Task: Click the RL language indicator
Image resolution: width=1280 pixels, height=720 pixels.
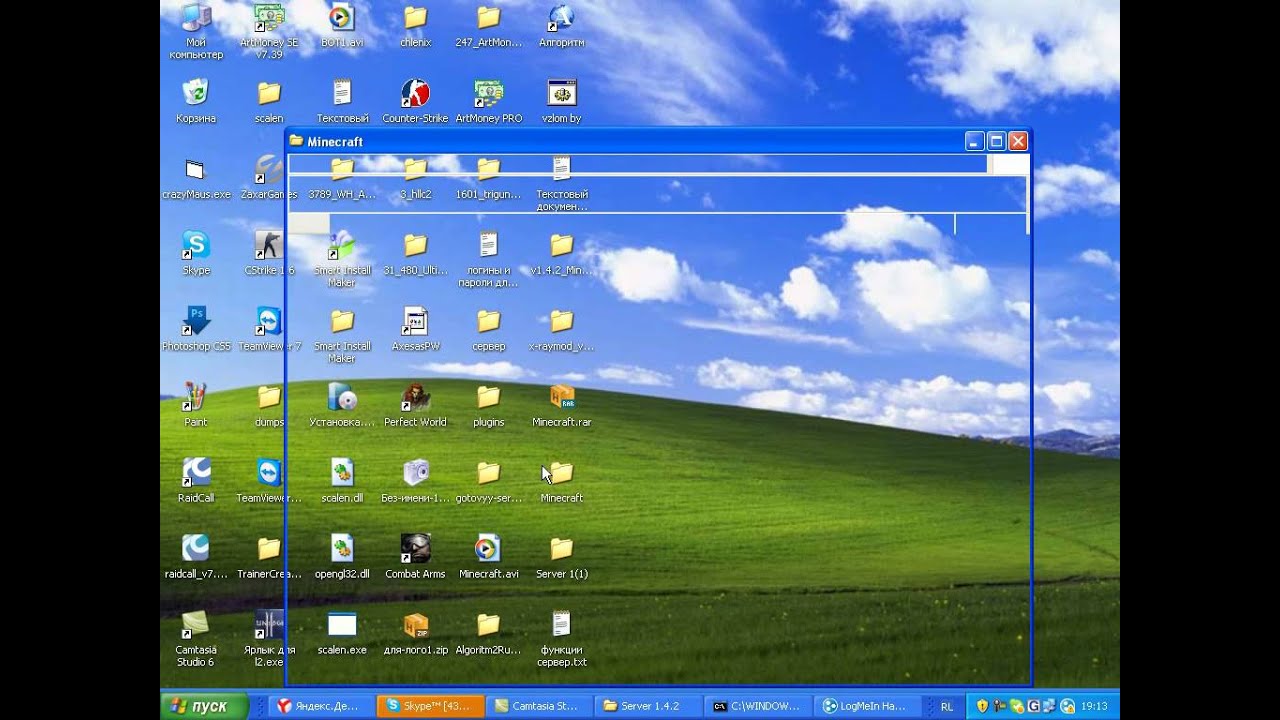Action: pos(946,706)
